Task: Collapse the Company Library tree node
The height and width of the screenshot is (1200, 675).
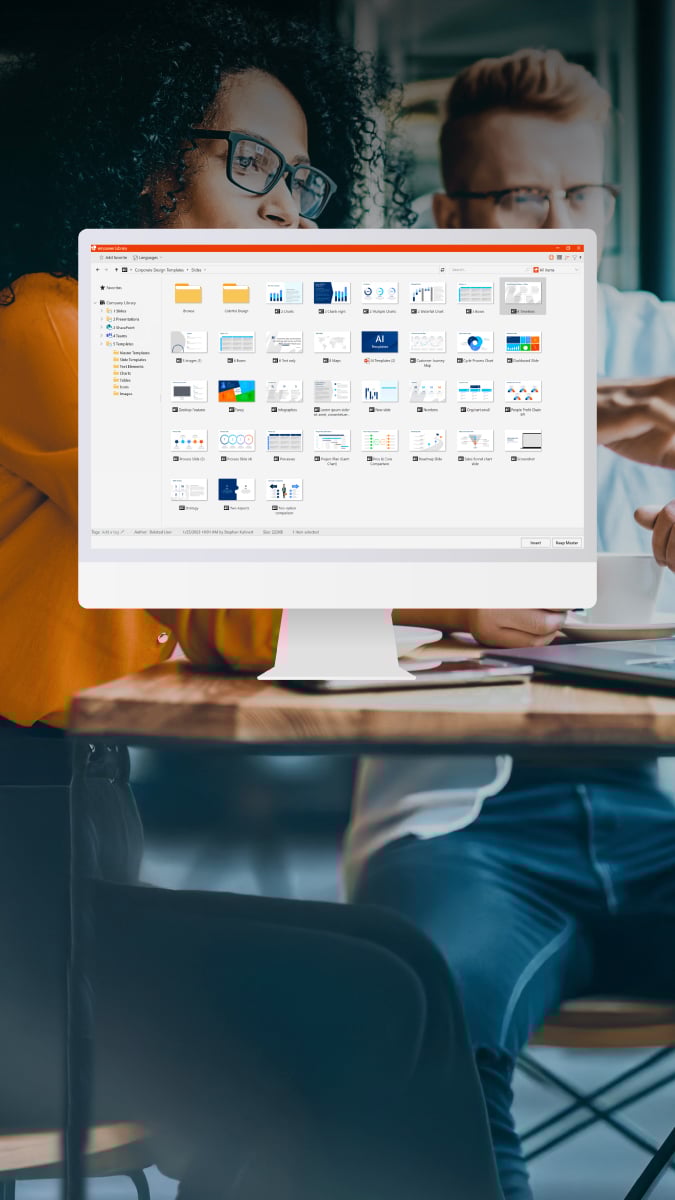Action: 97,302
